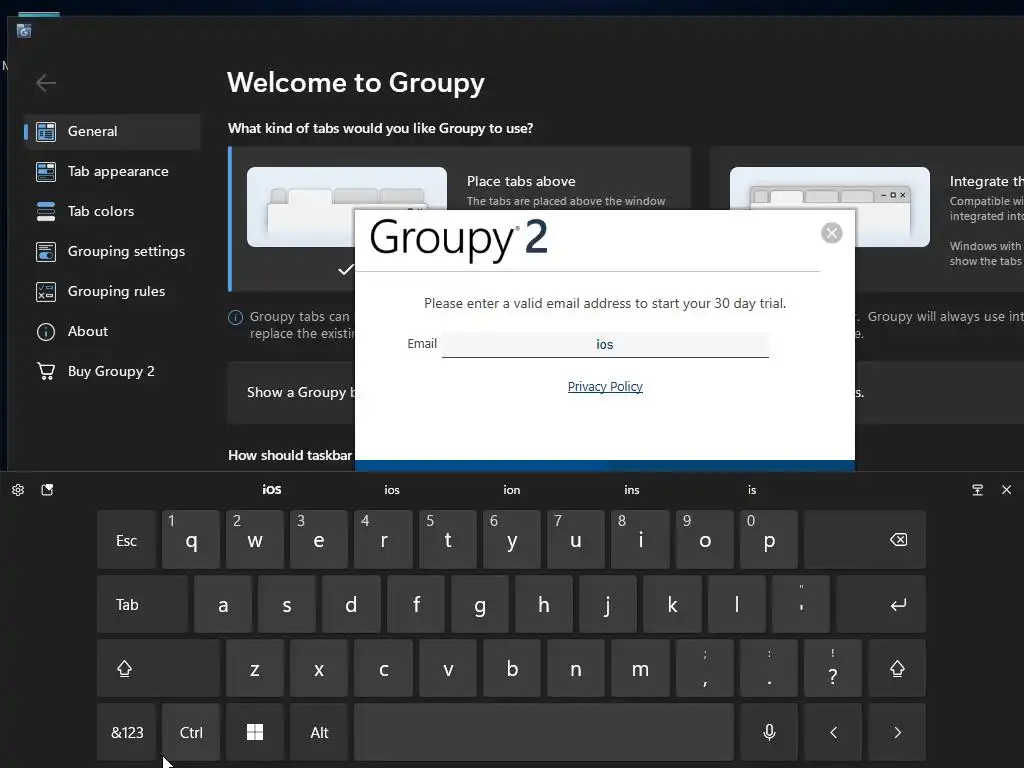
Task: Tap the Enter key
Action: 881,605
